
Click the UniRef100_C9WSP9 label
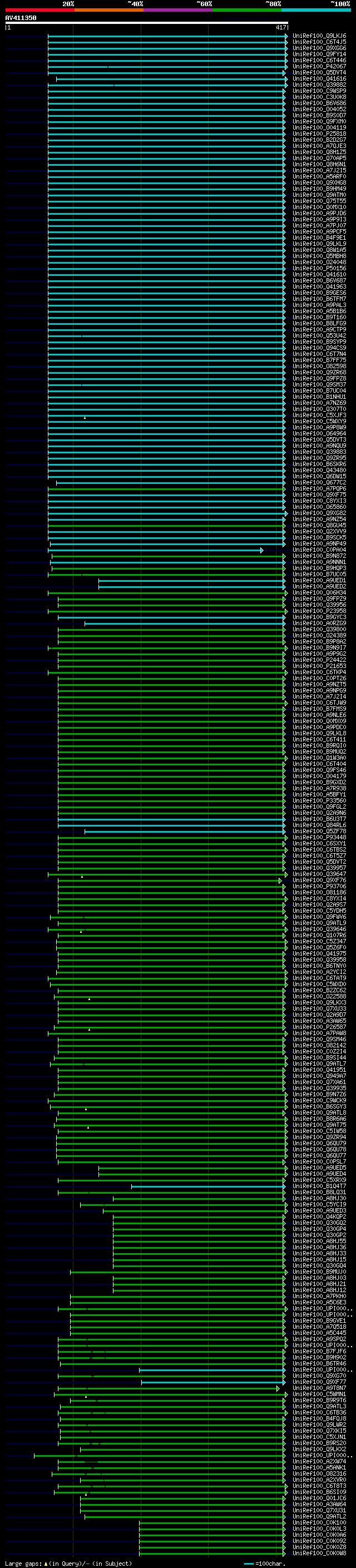tap(319, 91)
